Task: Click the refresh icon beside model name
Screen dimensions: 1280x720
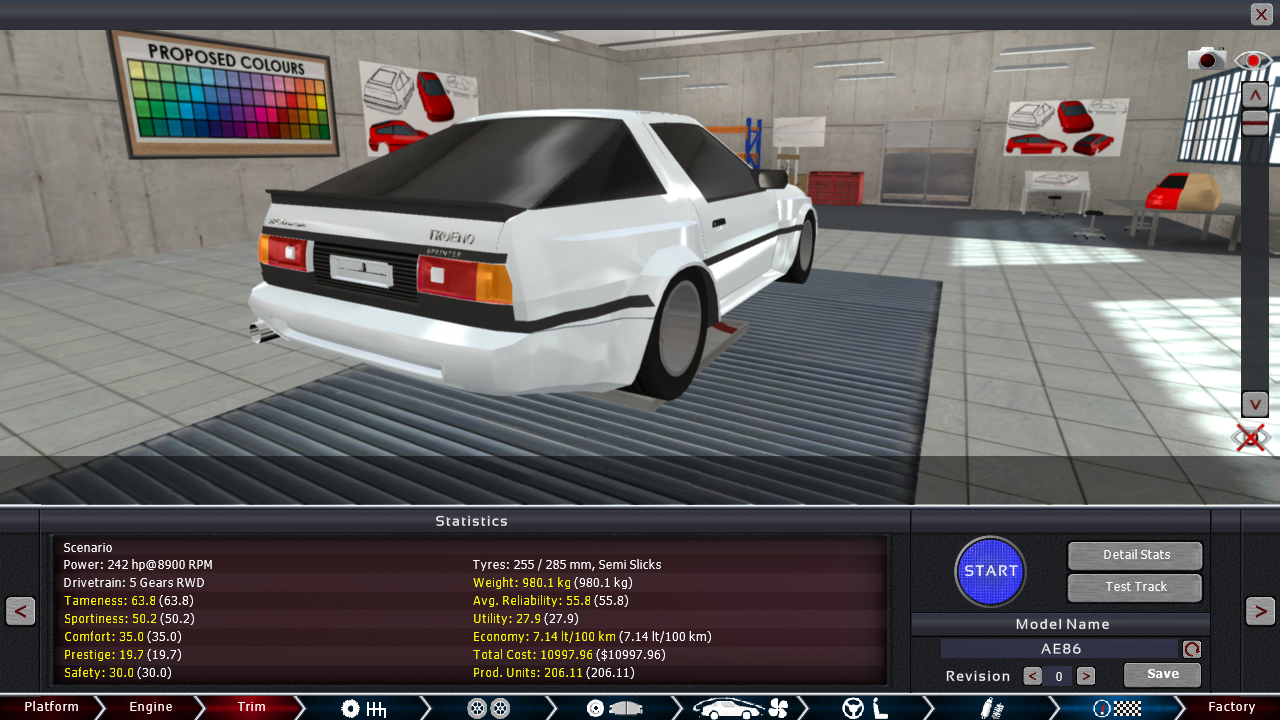Action: pos(1191,649)
